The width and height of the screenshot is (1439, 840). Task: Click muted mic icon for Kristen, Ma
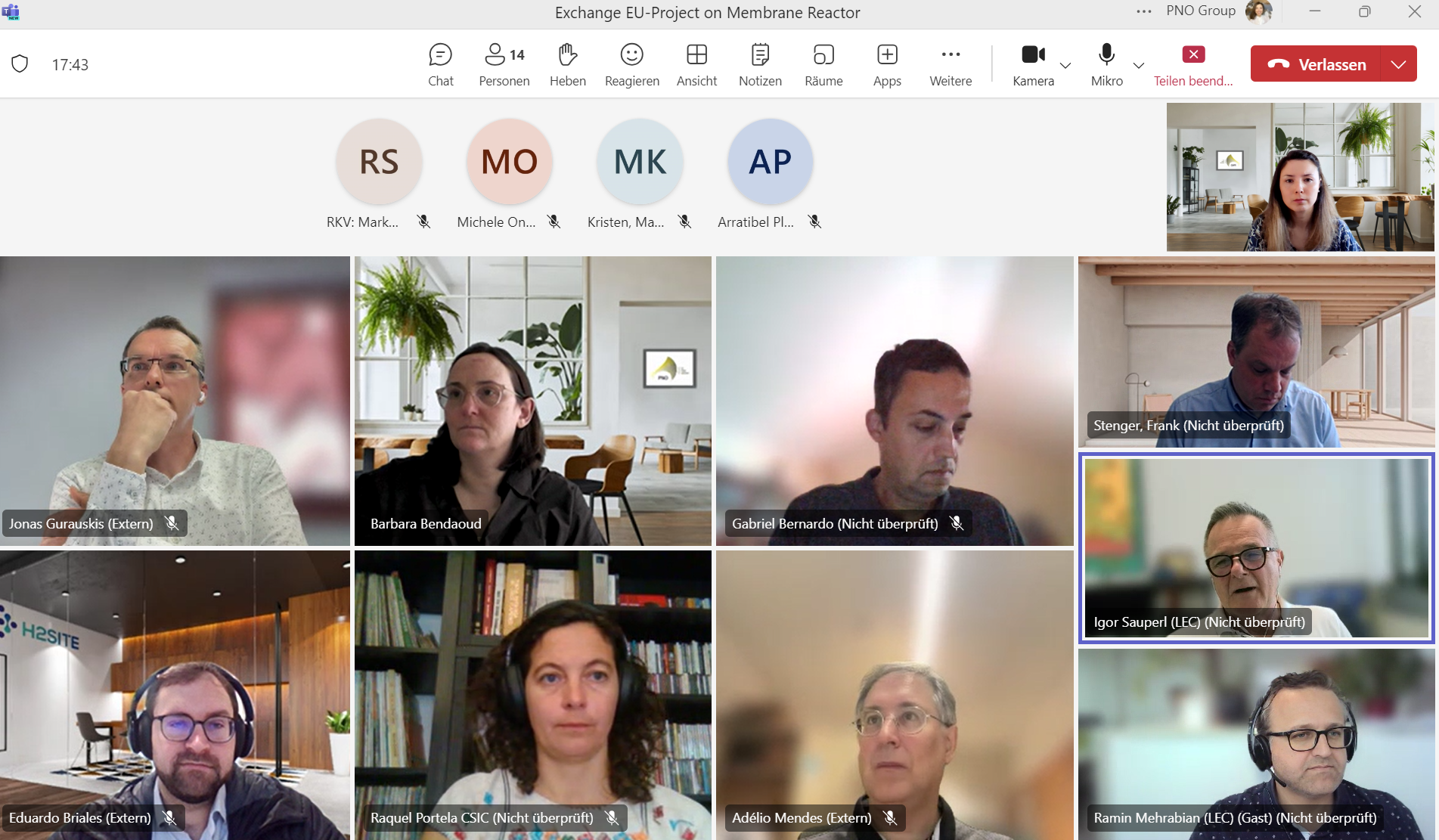pos(684,222)
